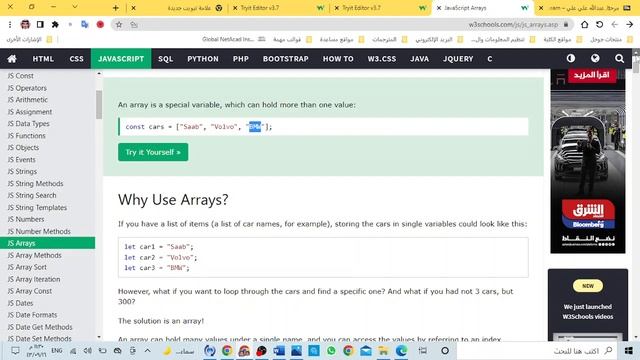Open JS Data Types in sidebar

pyautogui.click(x=28, y=123)
